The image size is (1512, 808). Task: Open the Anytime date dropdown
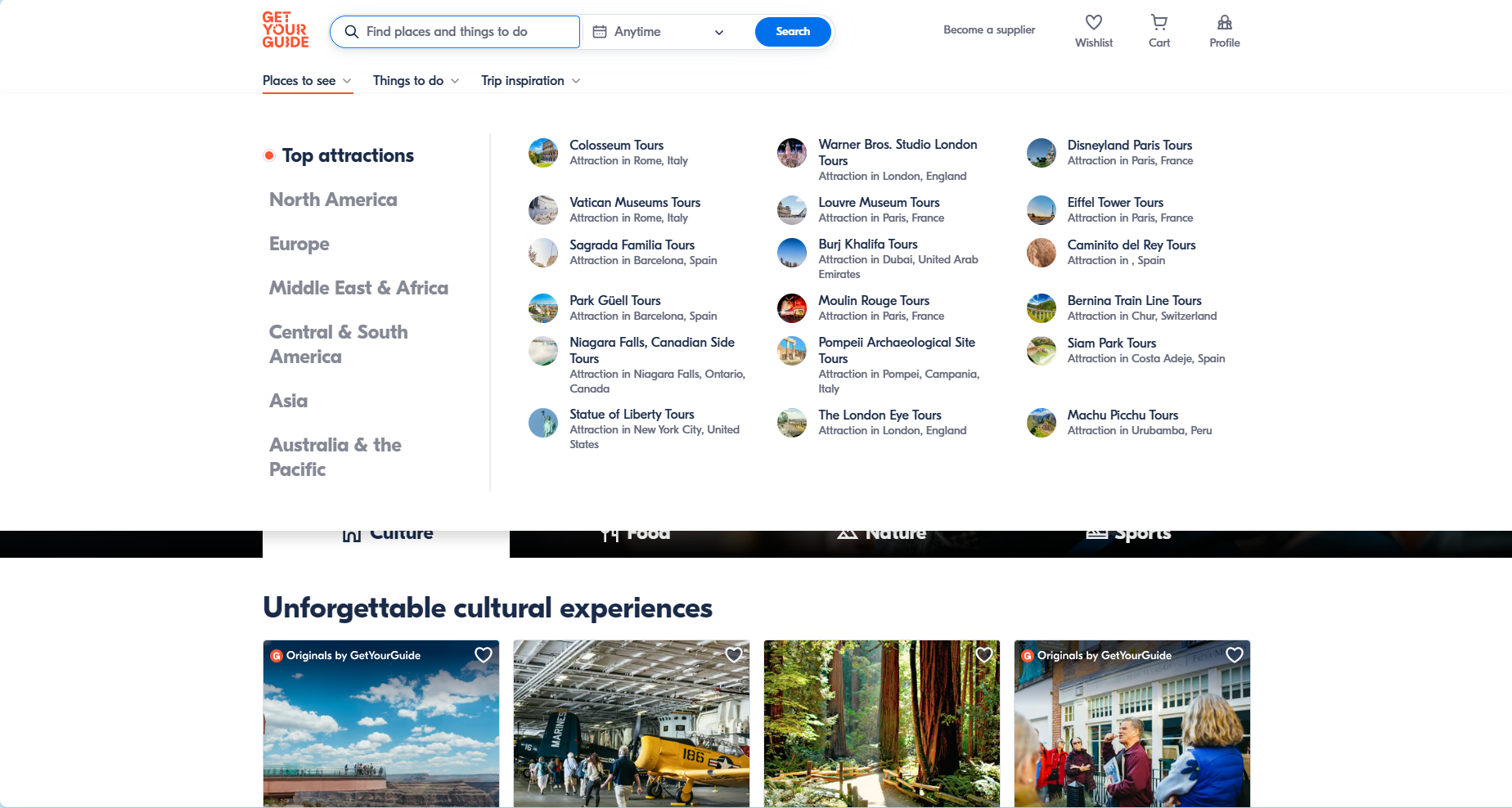pyautogui.click(x=659, y=32)
